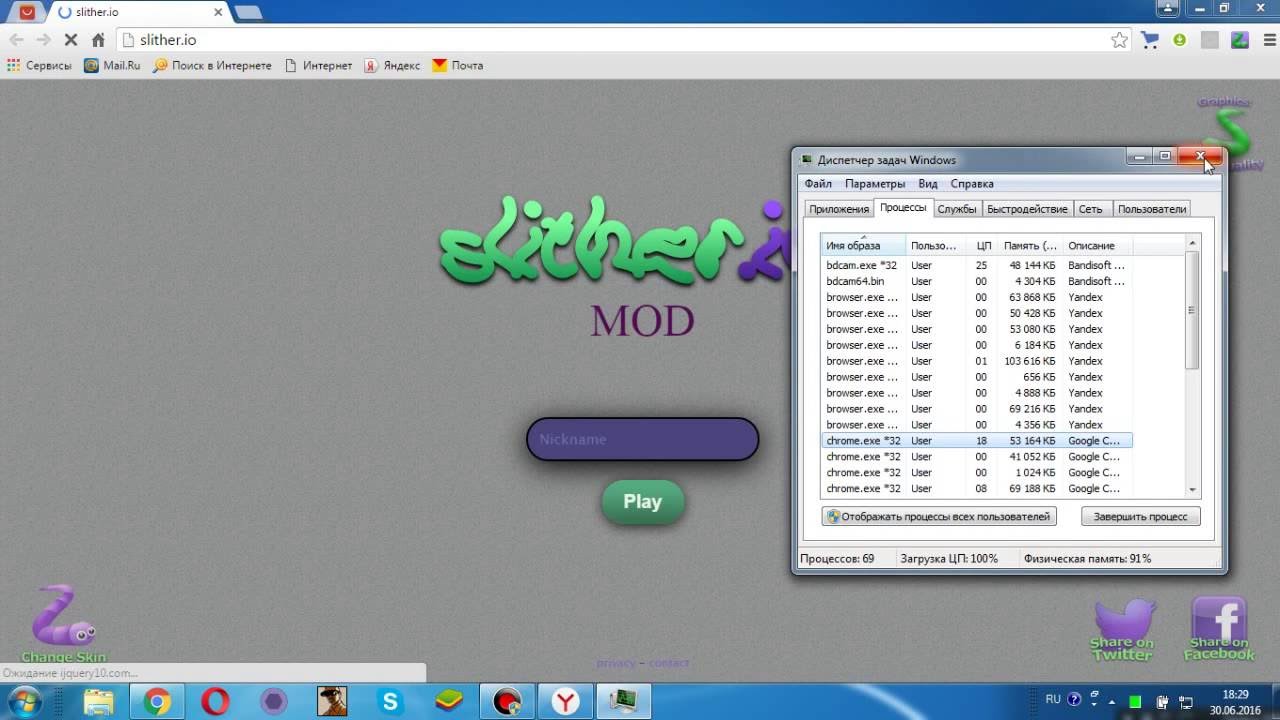Open the Почта bookmark
The image size is (1280, 720).
point(458,65)
